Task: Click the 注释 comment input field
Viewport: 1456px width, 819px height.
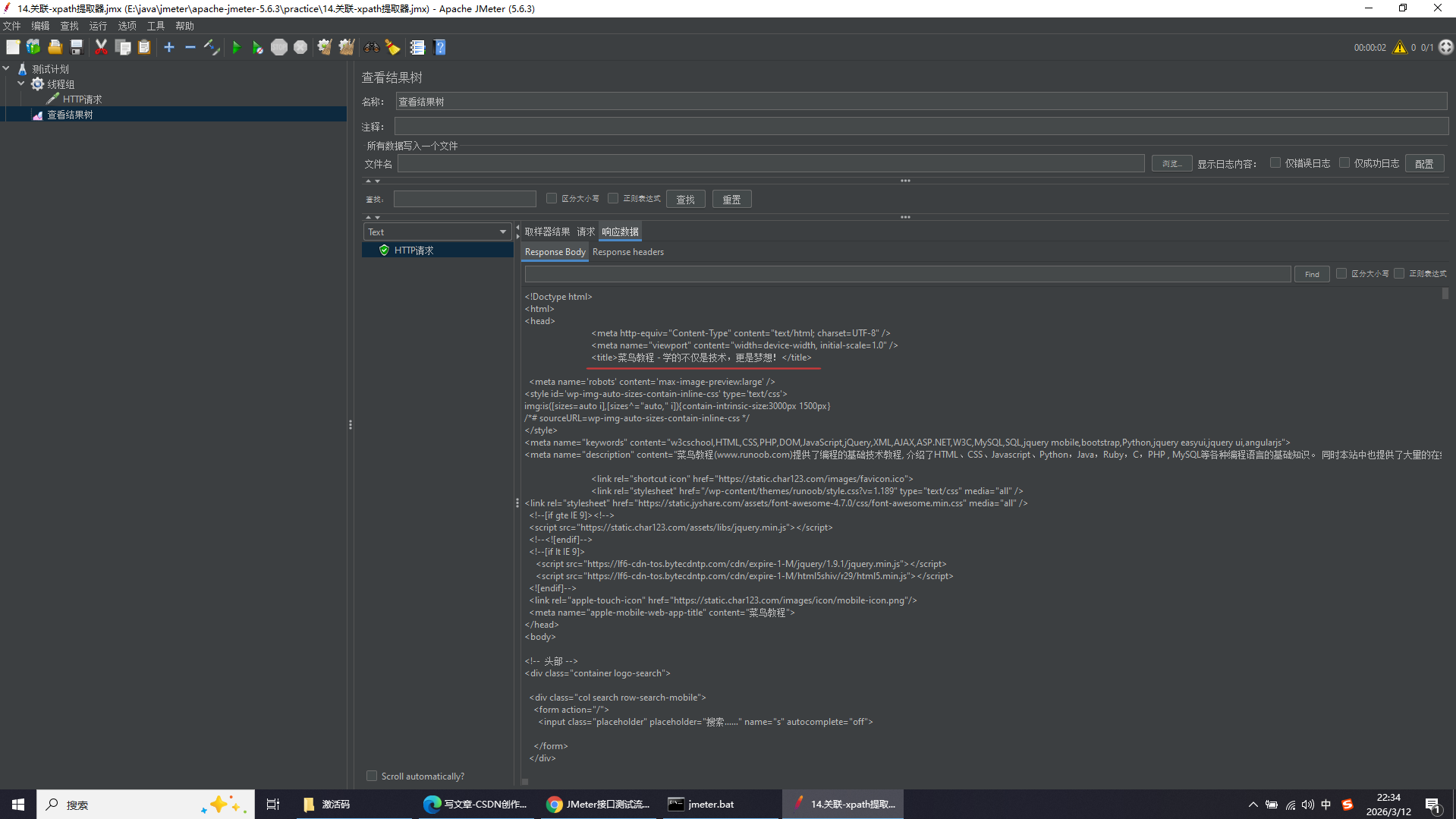Action: coord(921,126)
